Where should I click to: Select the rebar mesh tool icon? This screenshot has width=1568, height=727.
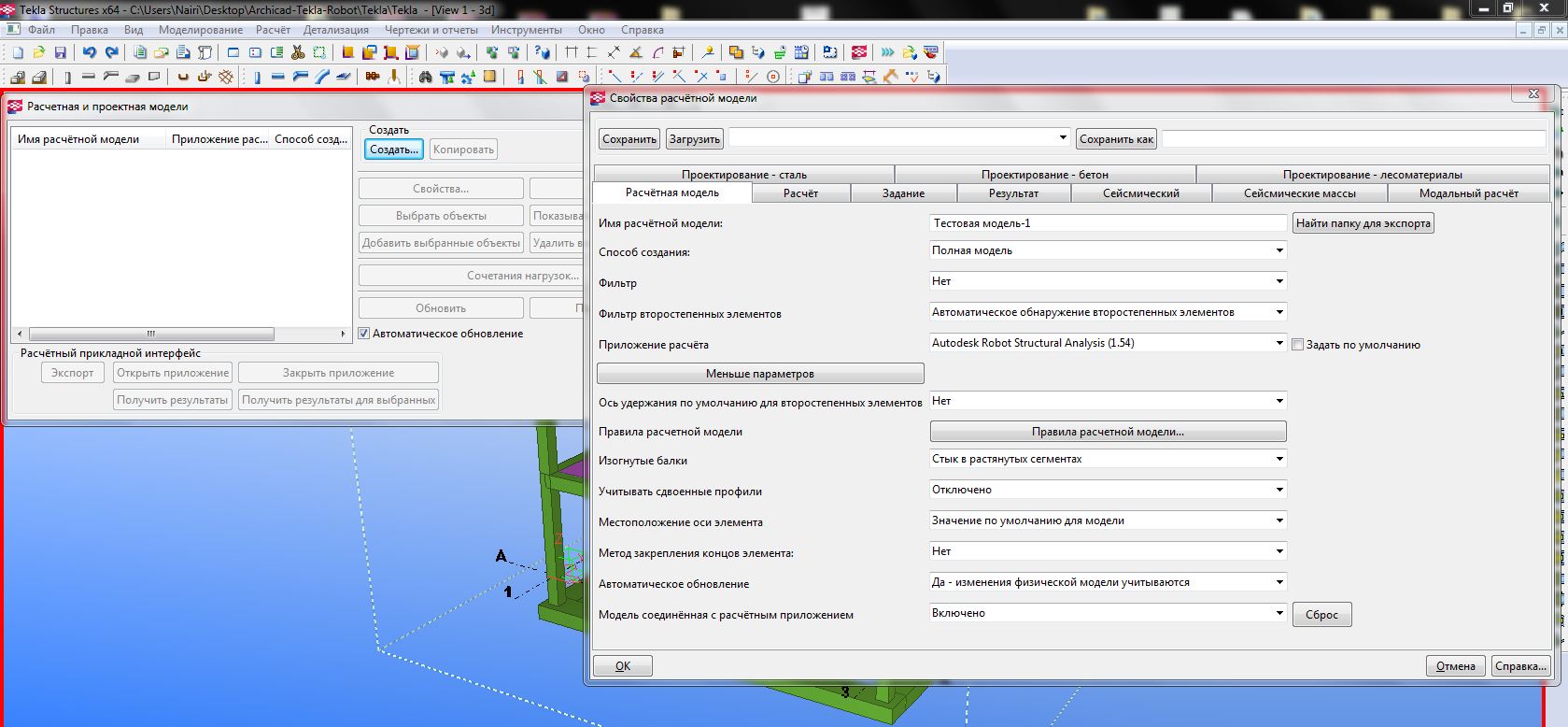click(225, 77)
